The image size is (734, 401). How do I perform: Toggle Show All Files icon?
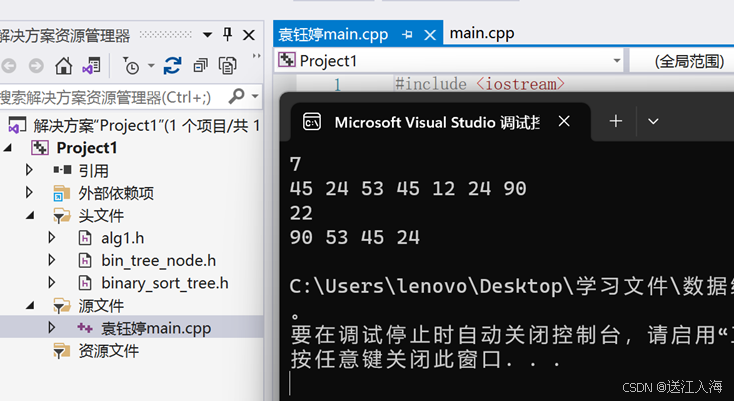pyautogui.click(x=228, y=66)
